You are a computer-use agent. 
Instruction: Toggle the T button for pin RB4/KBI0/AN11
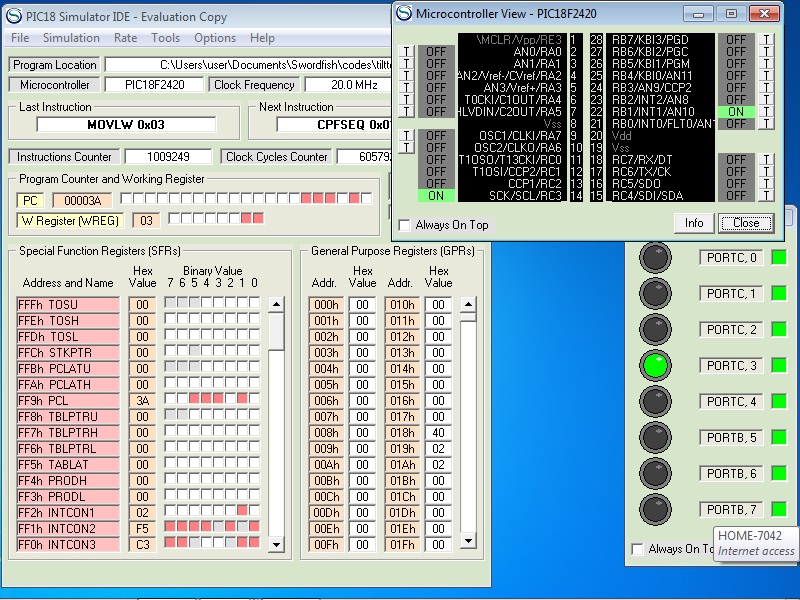766,76
